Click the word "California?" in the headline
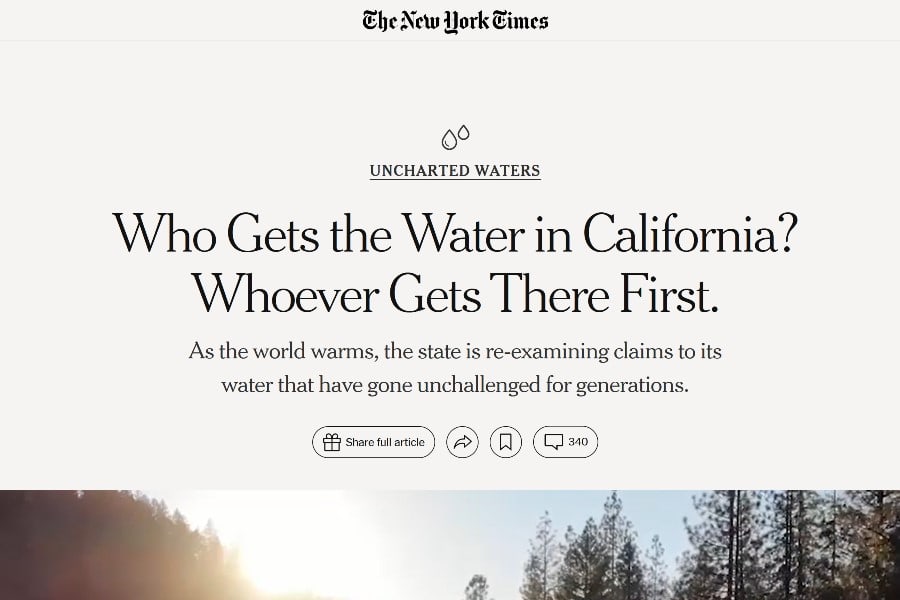 690,233
